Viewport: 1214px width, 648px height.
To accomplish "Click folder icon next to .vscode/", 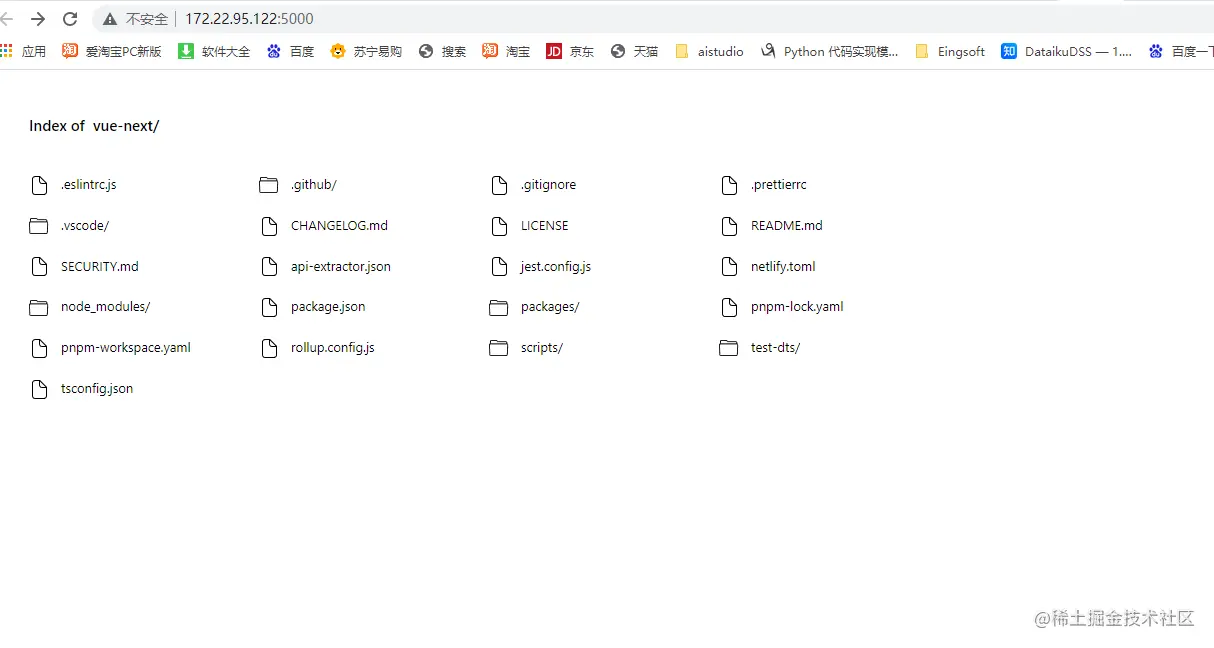I will coord(39,226).
